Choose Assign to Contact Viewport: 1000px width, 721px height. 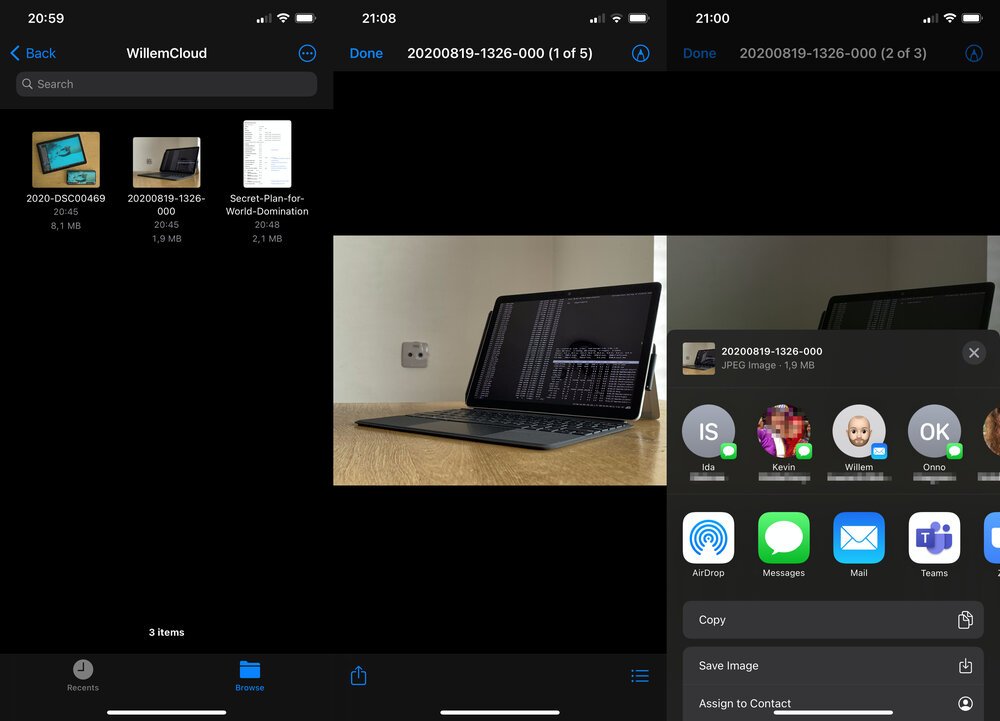(833, 703)
